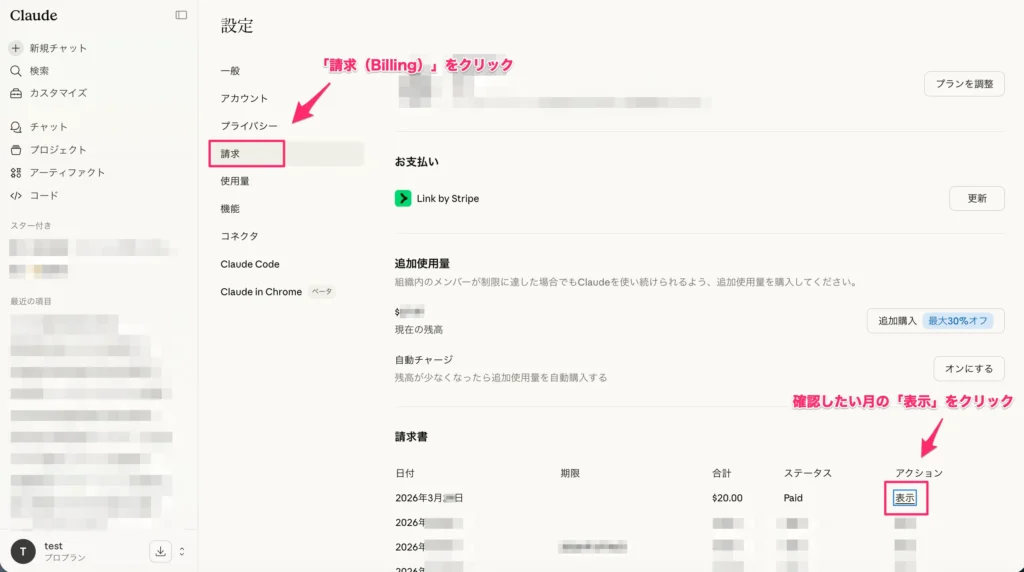Open the March 2026 invoice with 表示
Image resolution: width=1024 pixels, height=572 pixels.
pos(904,498)
